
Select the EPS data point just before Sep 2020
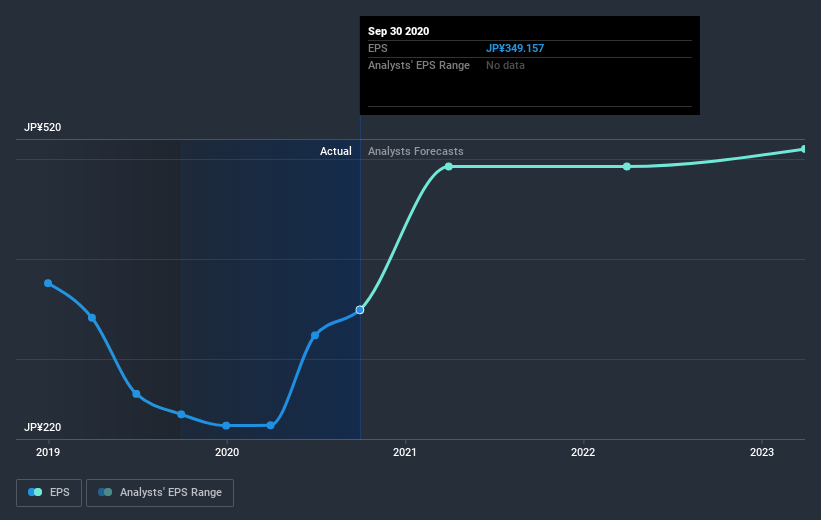(x=315, y=335)
